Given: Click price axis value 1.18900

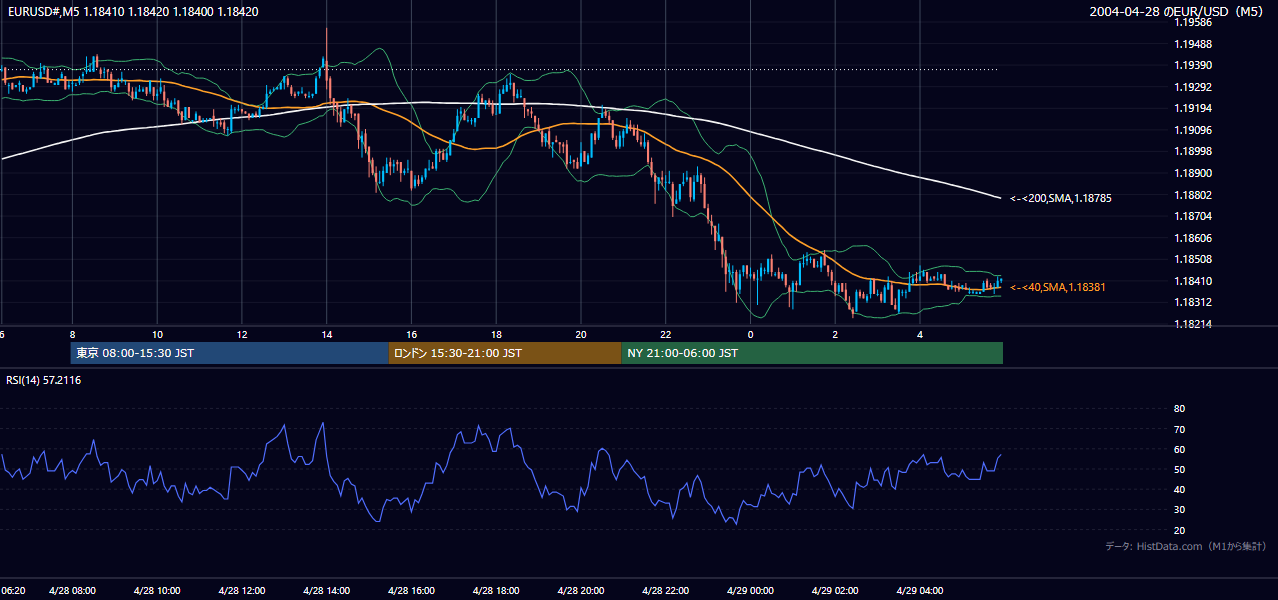Looking at the screenshot, I should click(x=1193, y=173).
